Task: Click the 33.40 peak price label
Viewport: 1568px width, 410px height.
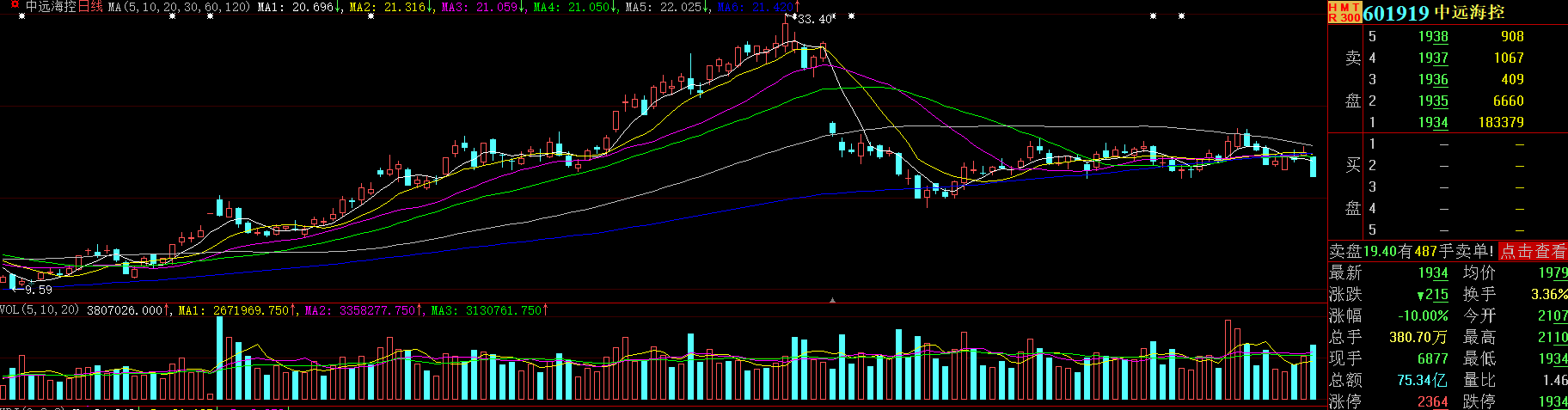Action: coord(815,19)
